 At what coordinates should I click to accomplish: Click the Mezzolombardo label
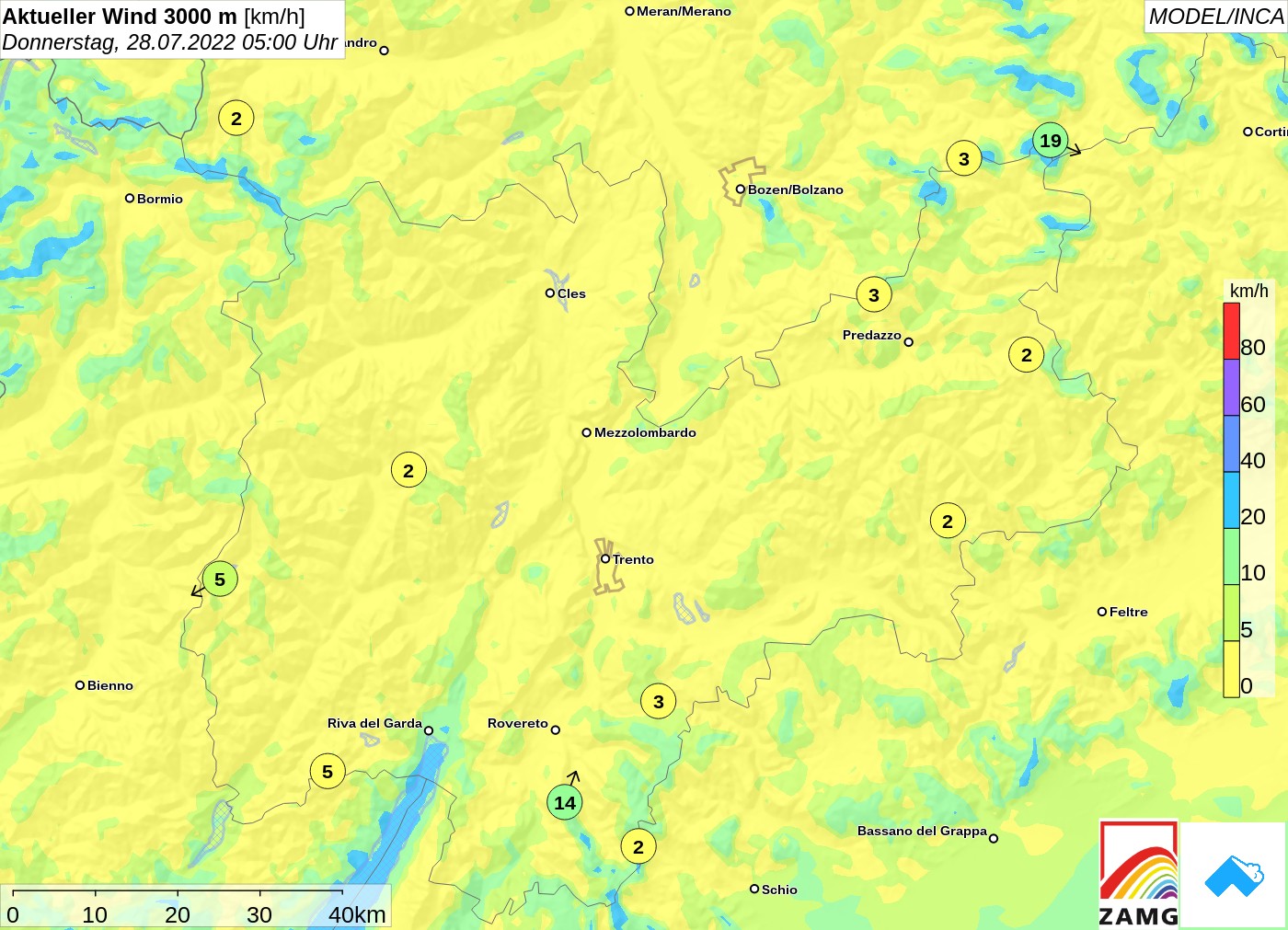645,432
